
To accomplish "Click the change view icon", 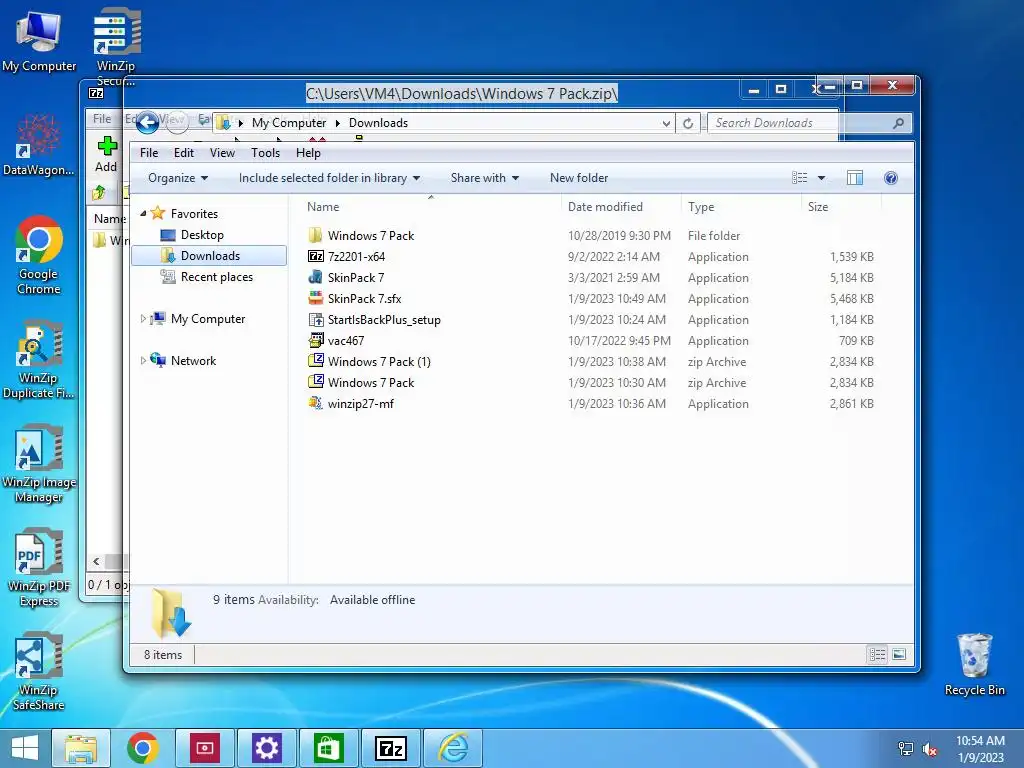I will (799, 178).
